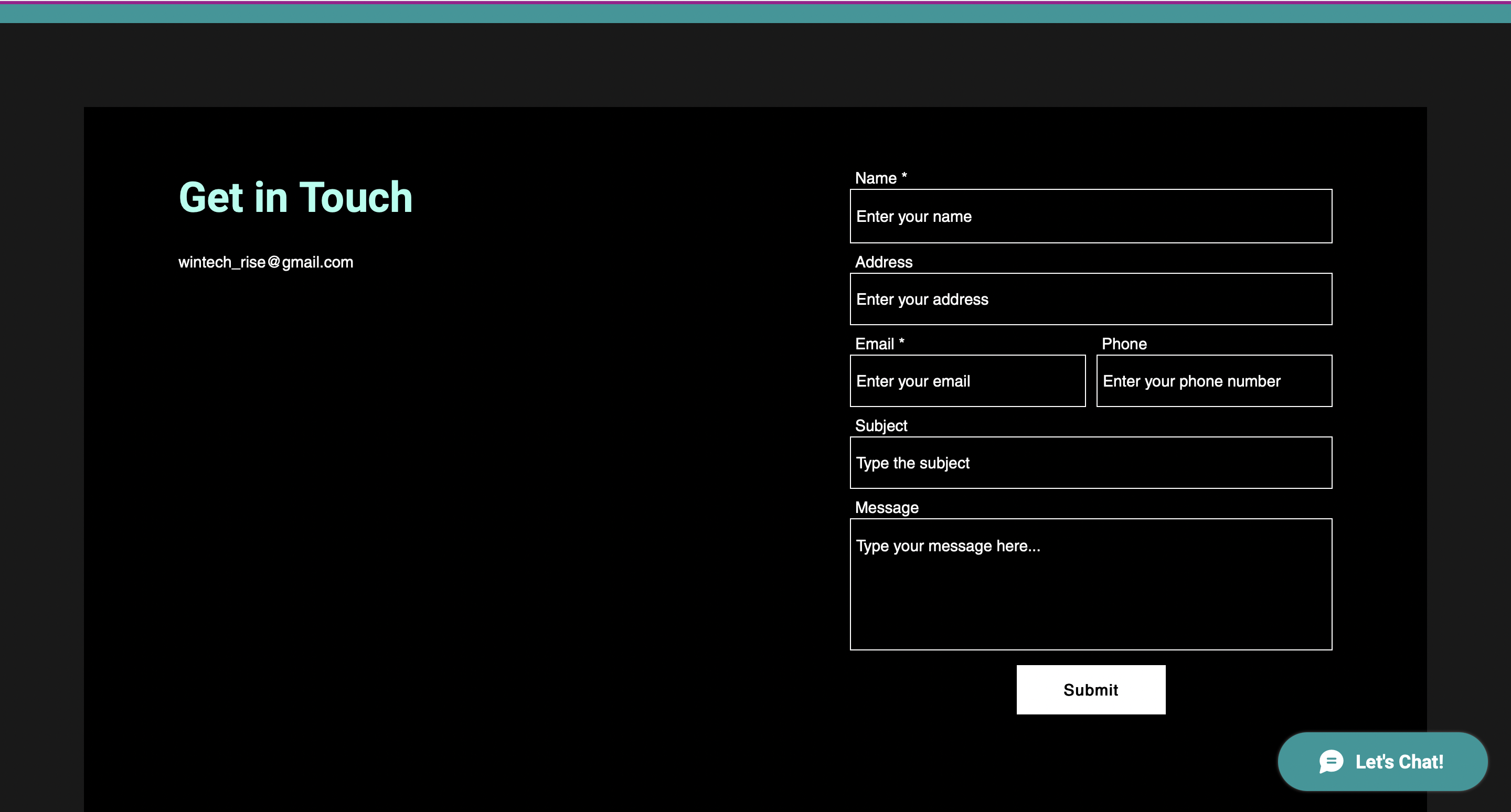Click the wintech_rise@gmail.com email link
1511x812 pixels.
point(265,262)
